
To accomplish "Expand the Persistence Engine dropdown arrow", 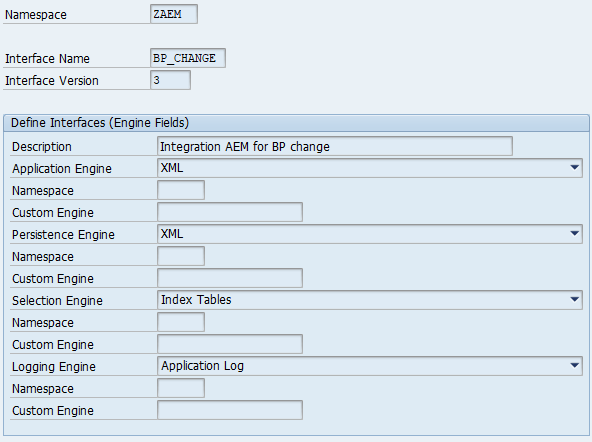I will point(574,234).
